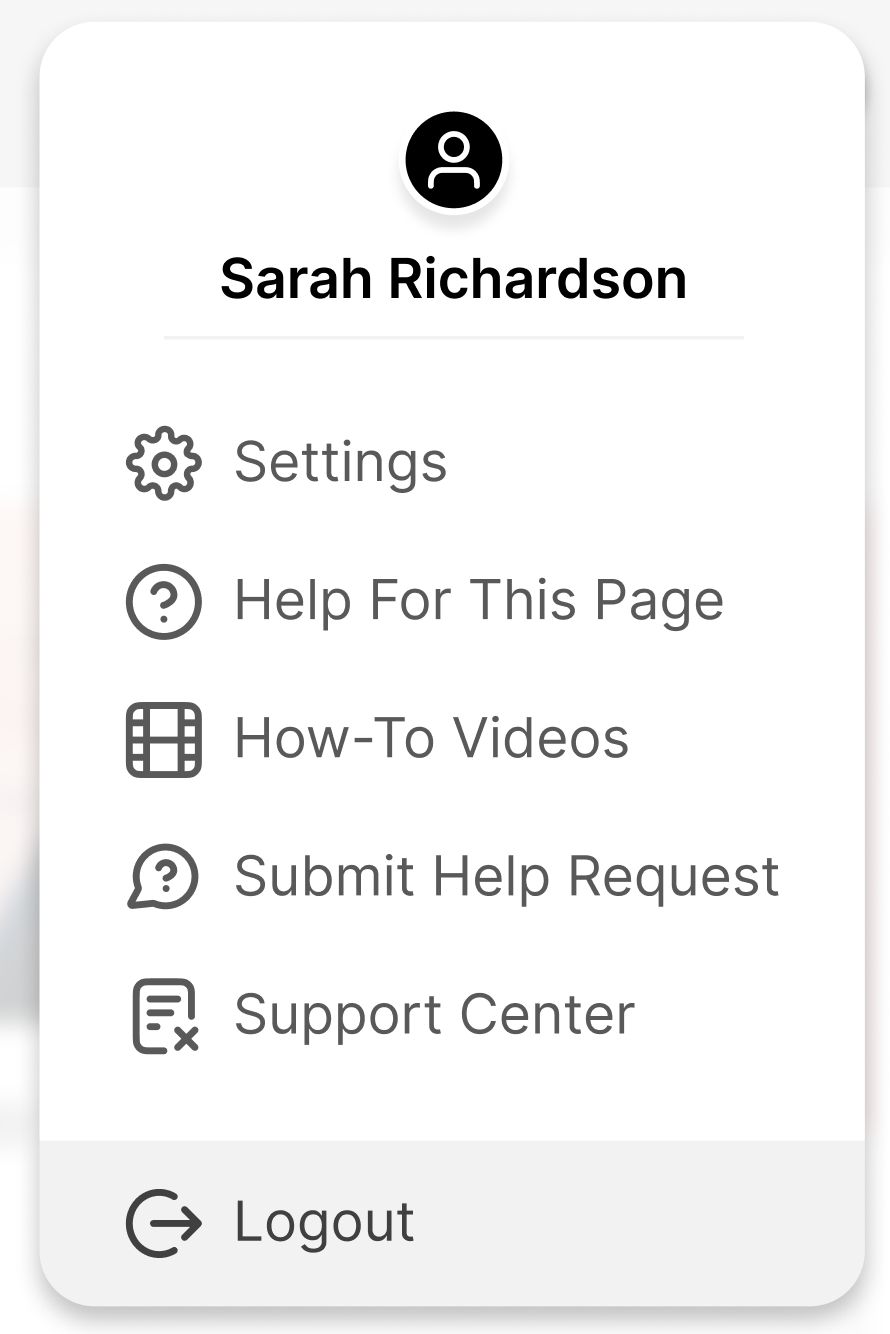Open Settings from the menu

341,462
